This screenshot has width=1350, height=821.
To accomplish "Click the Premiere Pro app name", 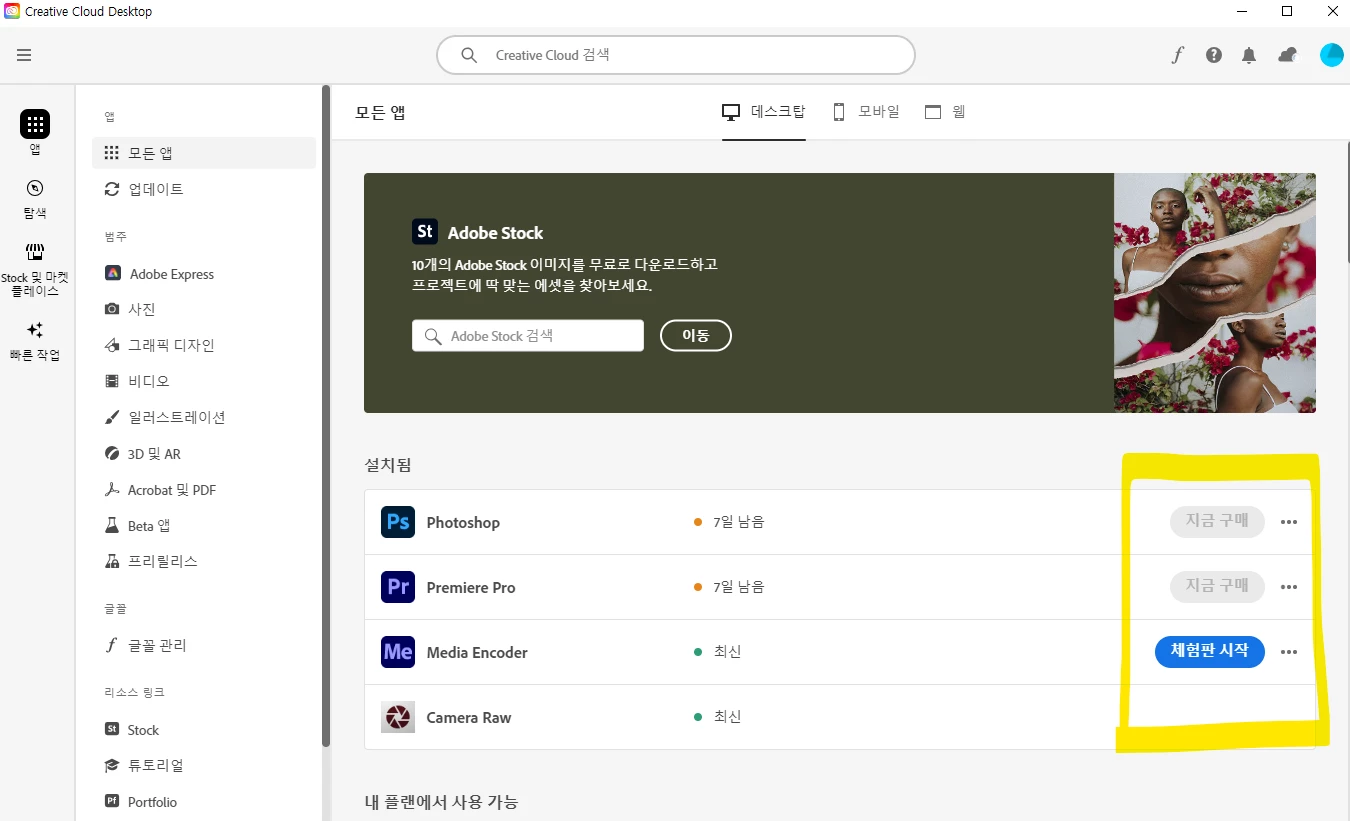I will [x=471, y=587].
